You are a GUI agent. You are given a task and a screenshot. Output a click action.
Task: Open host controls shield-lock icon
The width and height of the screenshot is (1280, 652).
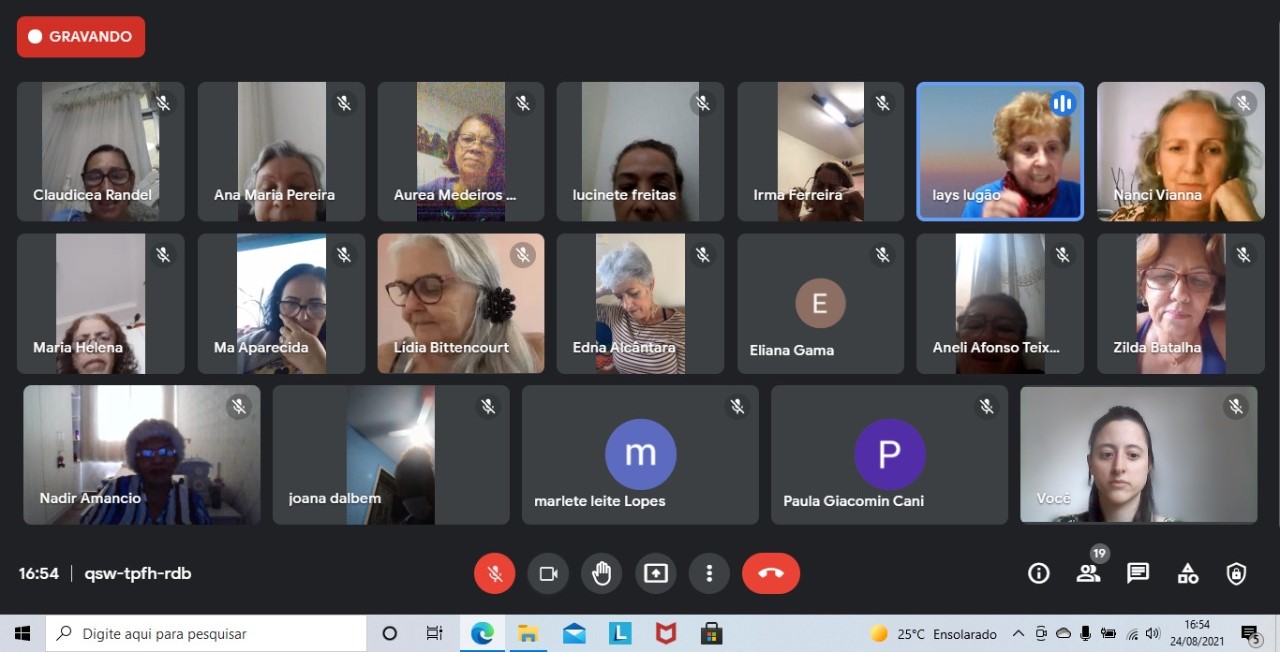pos(1237,573)
